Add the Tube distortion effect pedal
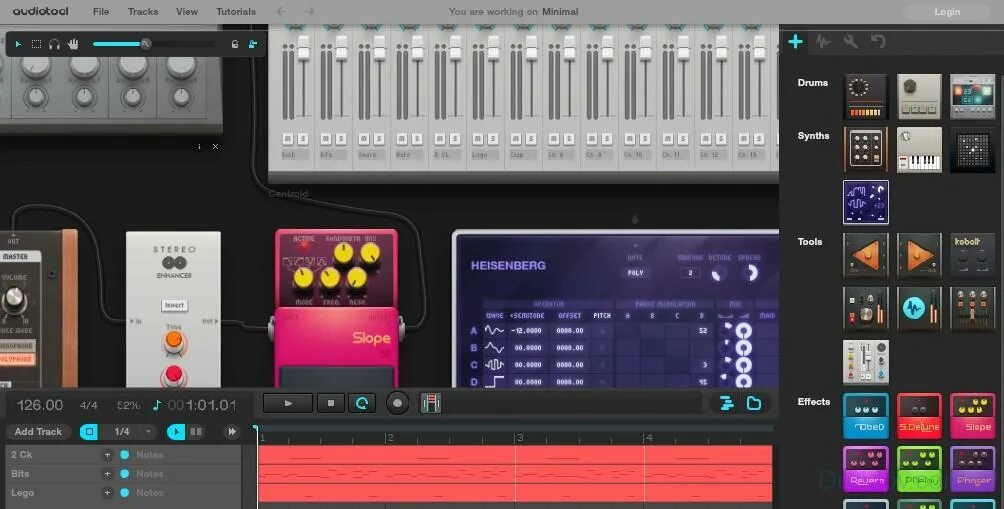 click(866, 416)
